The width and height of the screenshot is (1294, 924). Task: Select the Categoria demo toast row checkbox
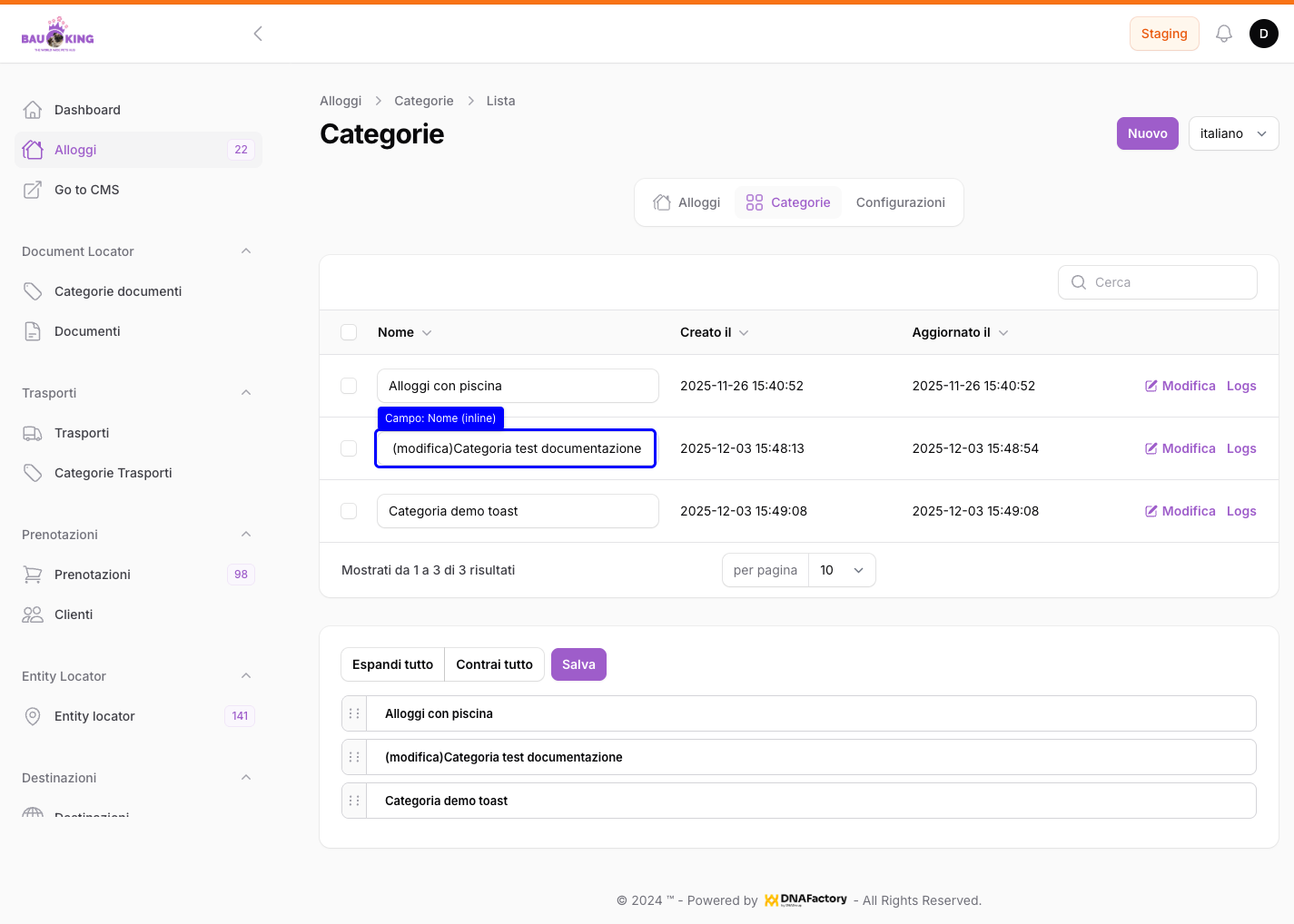tap(349, 511)
